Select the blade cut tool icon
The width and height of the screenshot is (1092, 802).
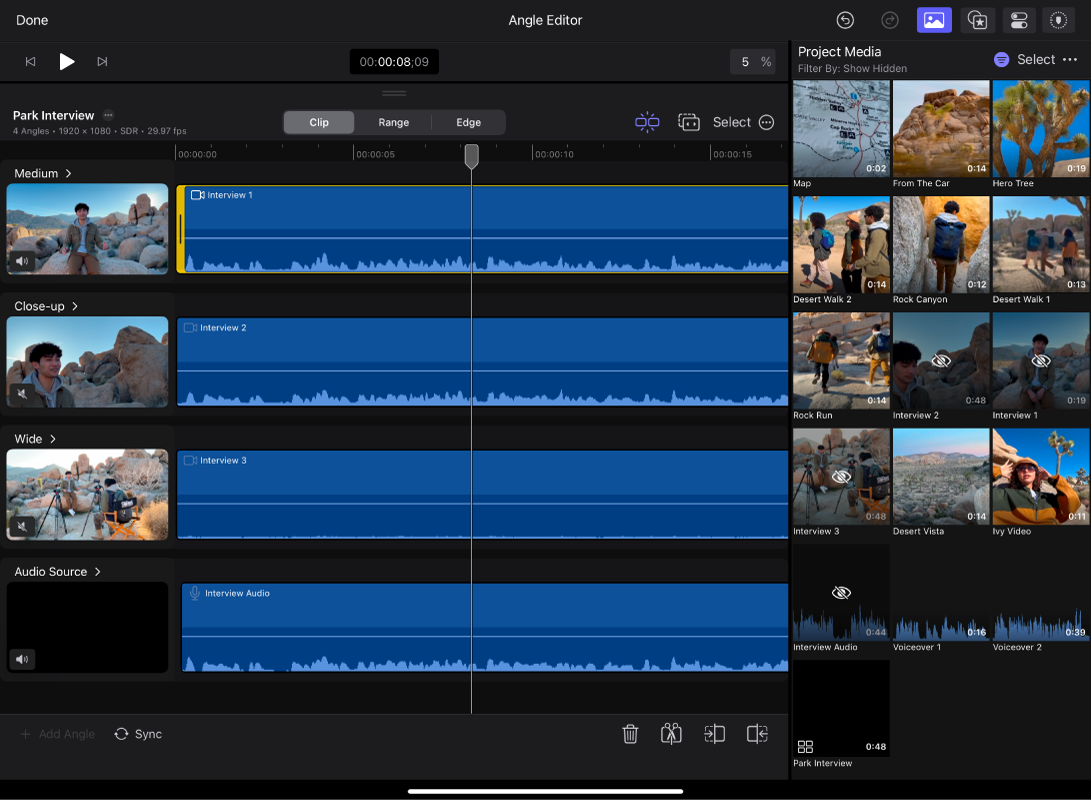tap(671, 734)
